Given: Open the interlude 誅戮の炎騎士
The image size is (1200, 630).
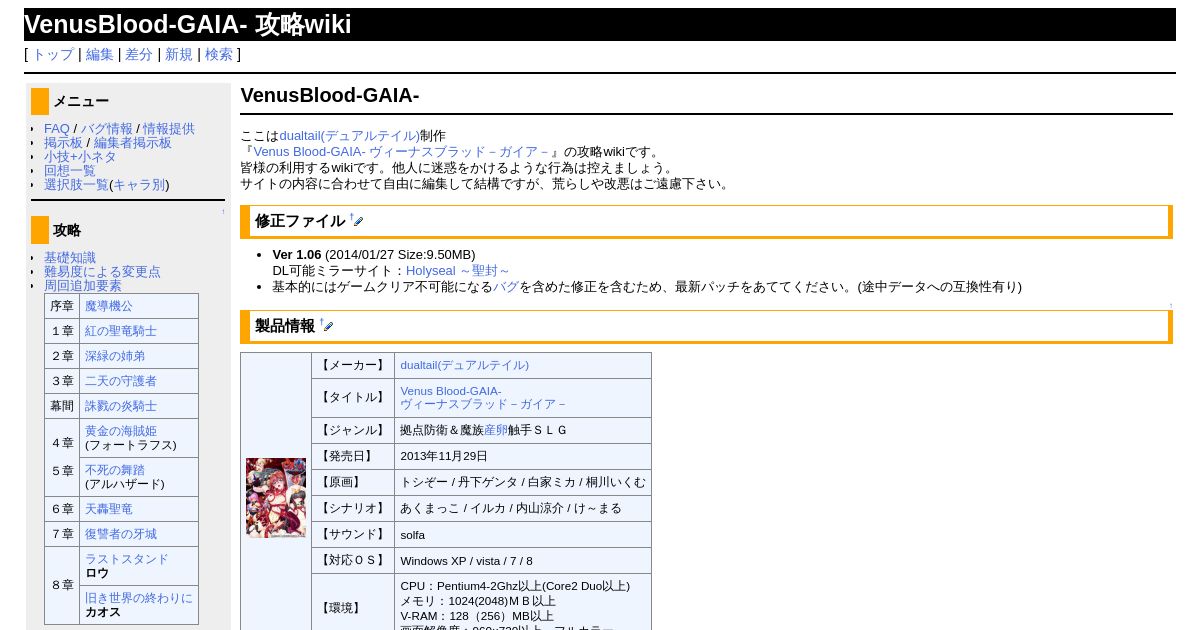Looking at the screenshot, I should click(x=121, y=406).
